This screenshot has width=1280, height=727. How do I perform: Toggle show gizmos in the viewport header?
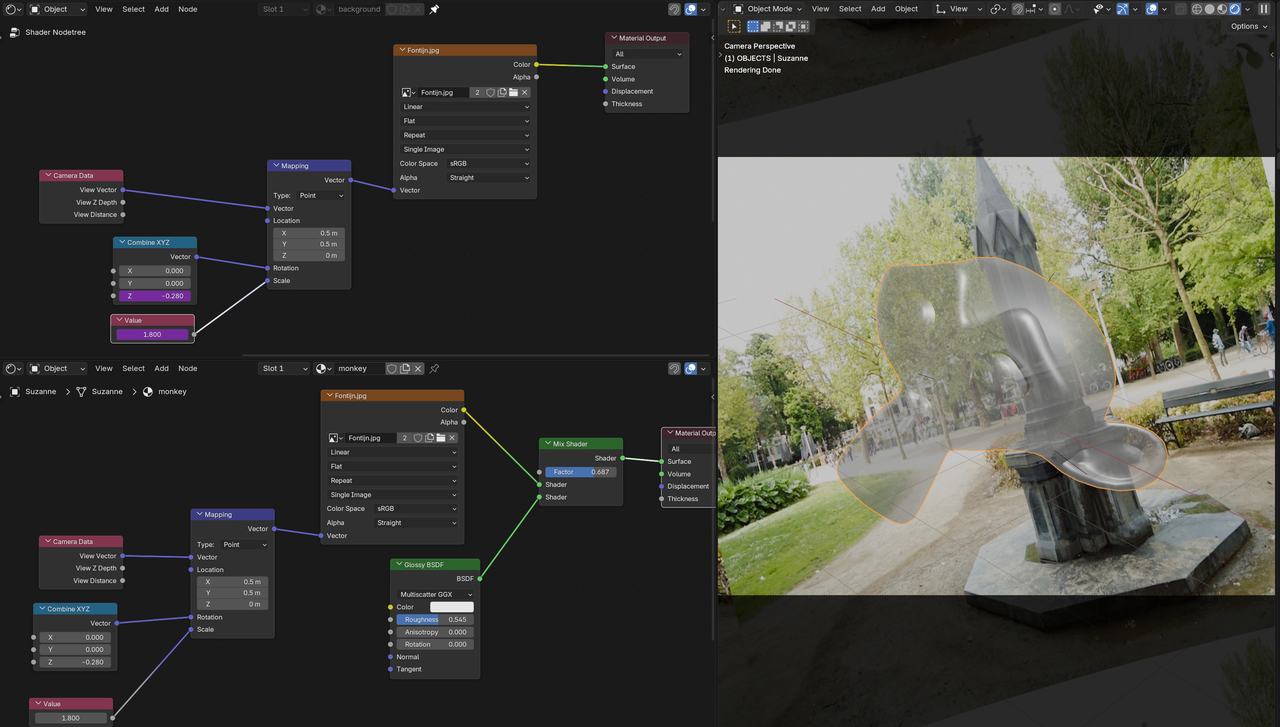click(1122, 9)
